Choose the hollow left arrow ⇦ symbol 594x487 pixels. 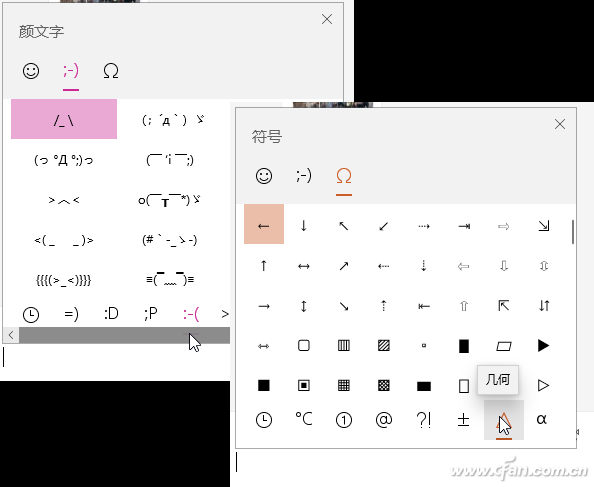464,266
